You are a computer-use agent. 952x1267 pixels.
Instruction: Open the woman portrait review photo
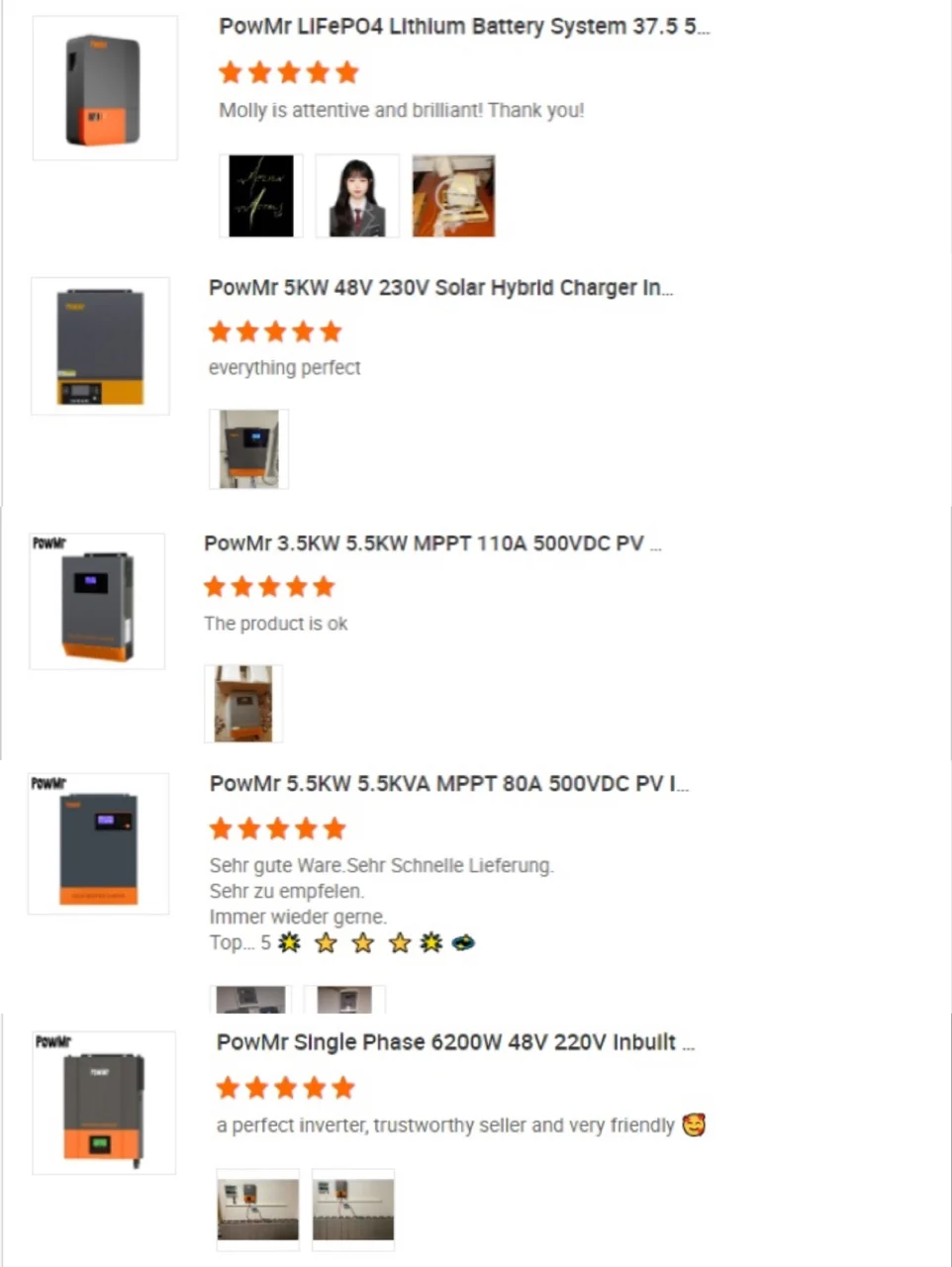pyautogui.click(x=357, y=195)
